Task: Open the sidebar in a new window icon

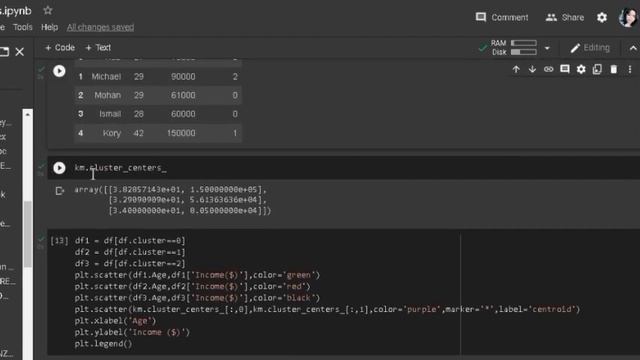Action: (4, 52)
